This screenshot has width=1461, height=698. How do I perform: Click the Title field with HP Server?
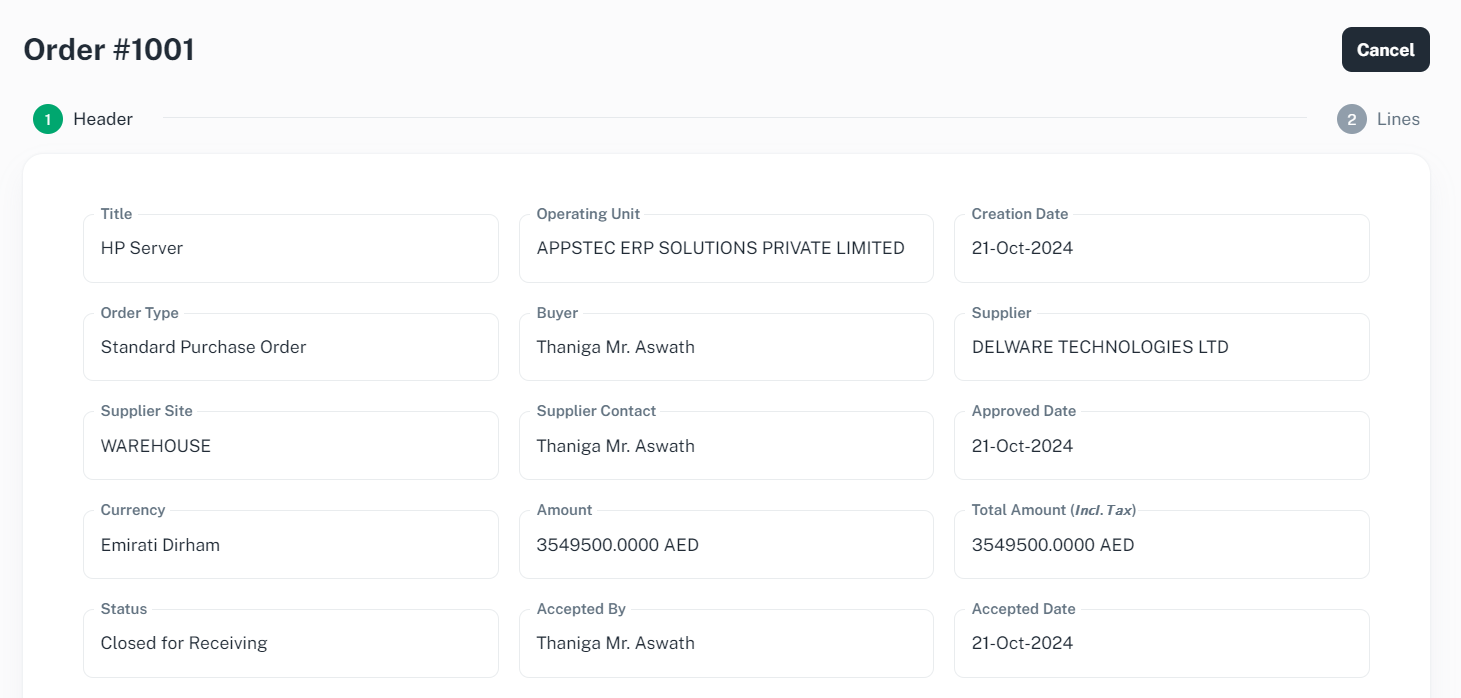290,249
